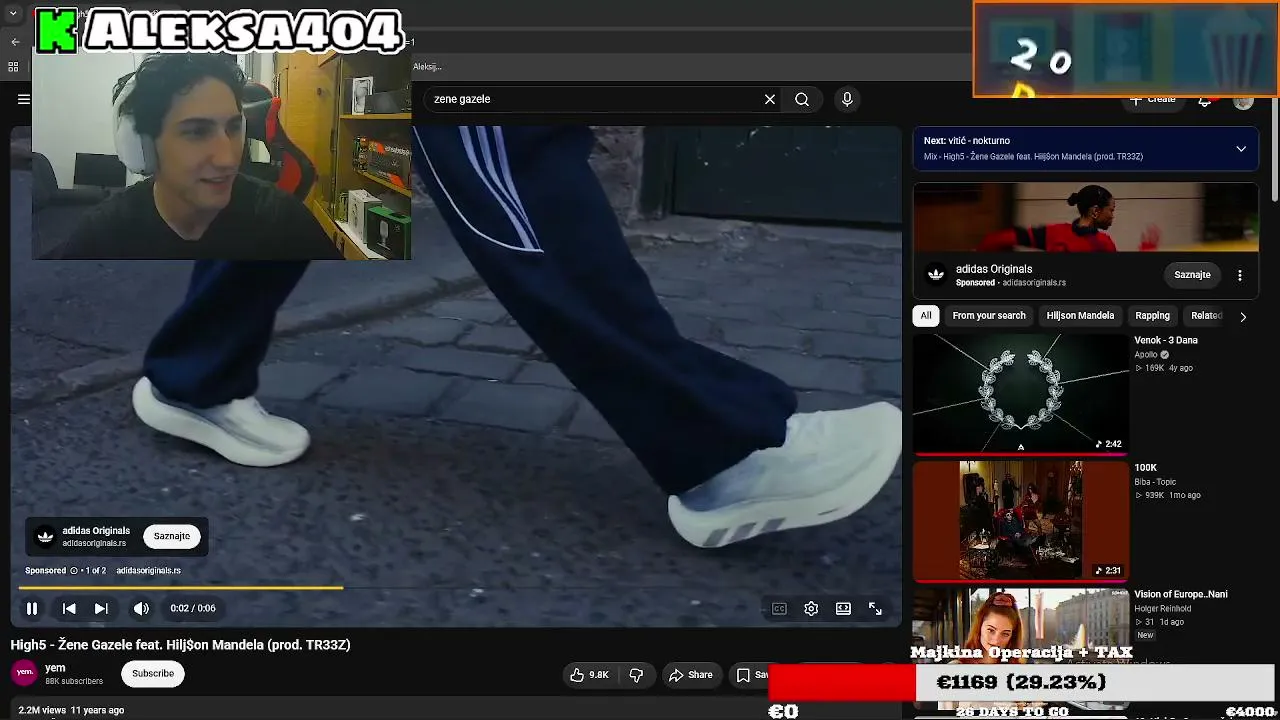Click the Holger Reinhold channel name
Viewport: 1280px width, 720px height.
1163,608
